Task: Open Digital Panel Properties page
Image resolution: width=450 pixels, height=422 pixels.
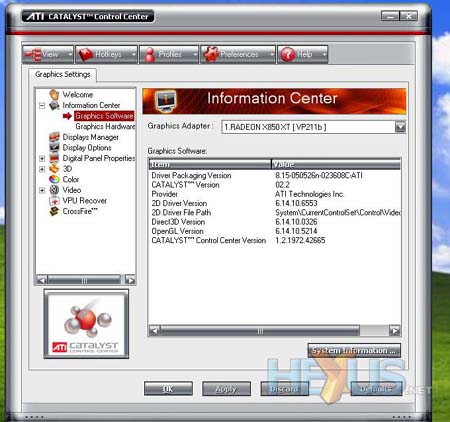Action: click(99, 158)
